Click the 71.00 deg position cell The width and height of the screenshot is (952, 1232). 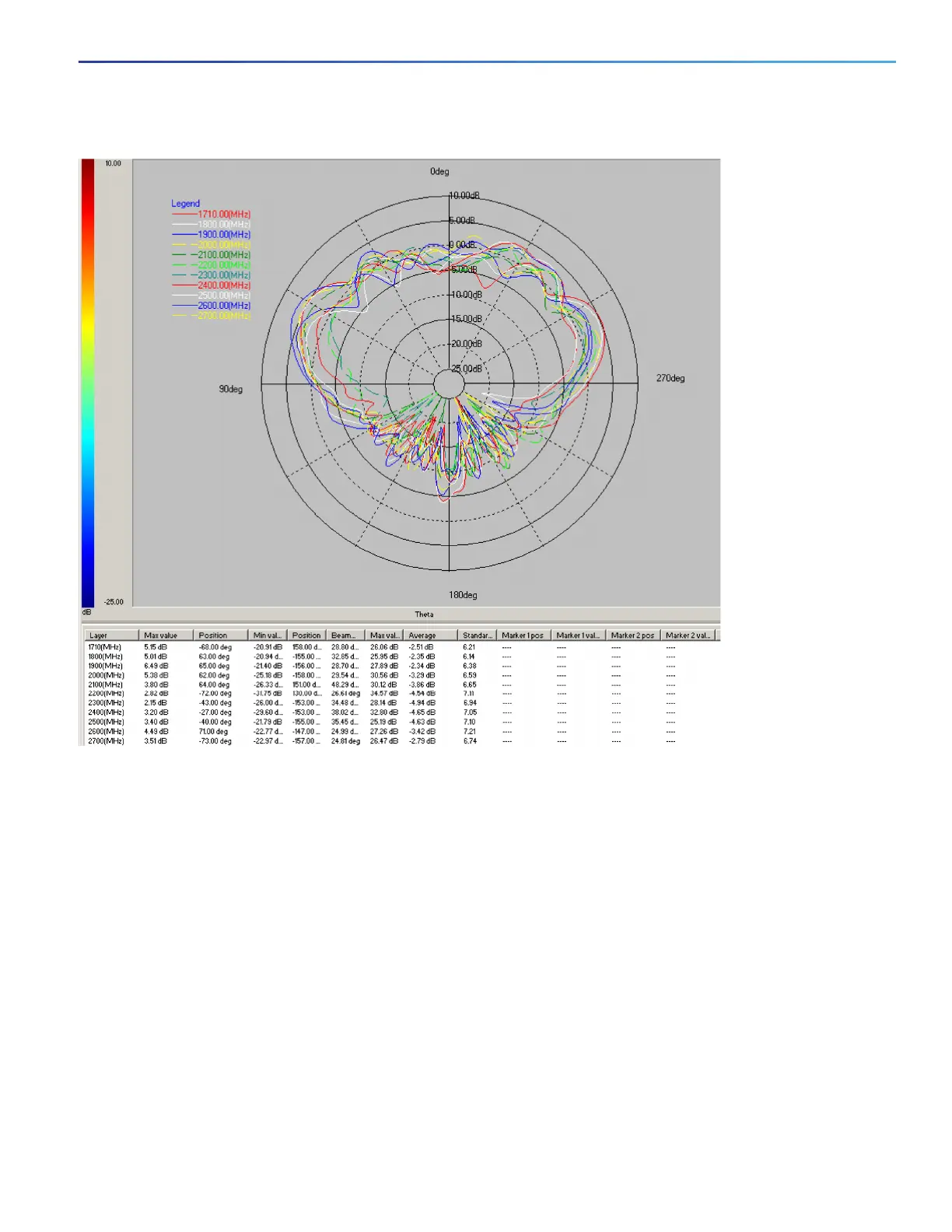(x=214, y=731)
